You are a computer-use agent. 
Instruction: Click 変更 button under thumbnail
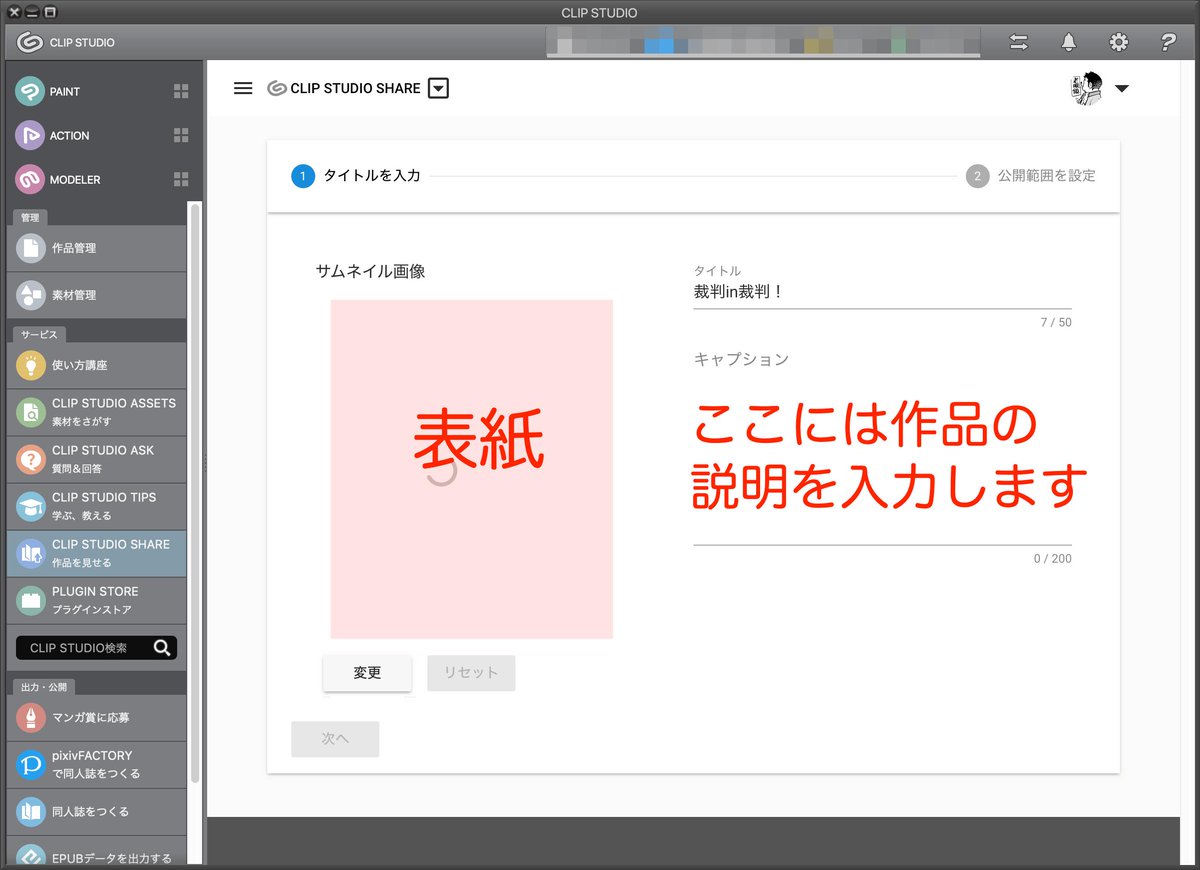click(367, 673)
